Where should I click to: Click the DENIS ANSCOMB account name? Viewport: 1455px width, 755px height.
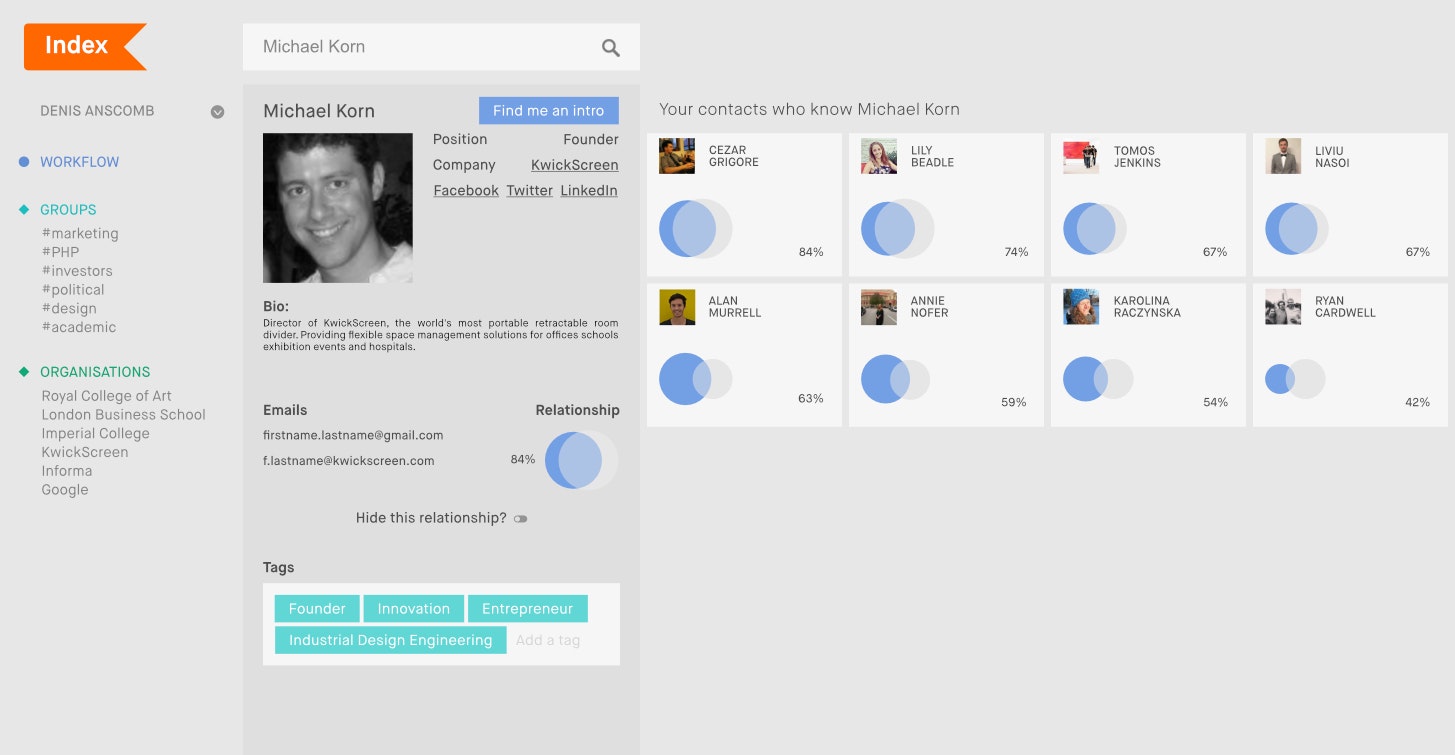click(97, 111)
